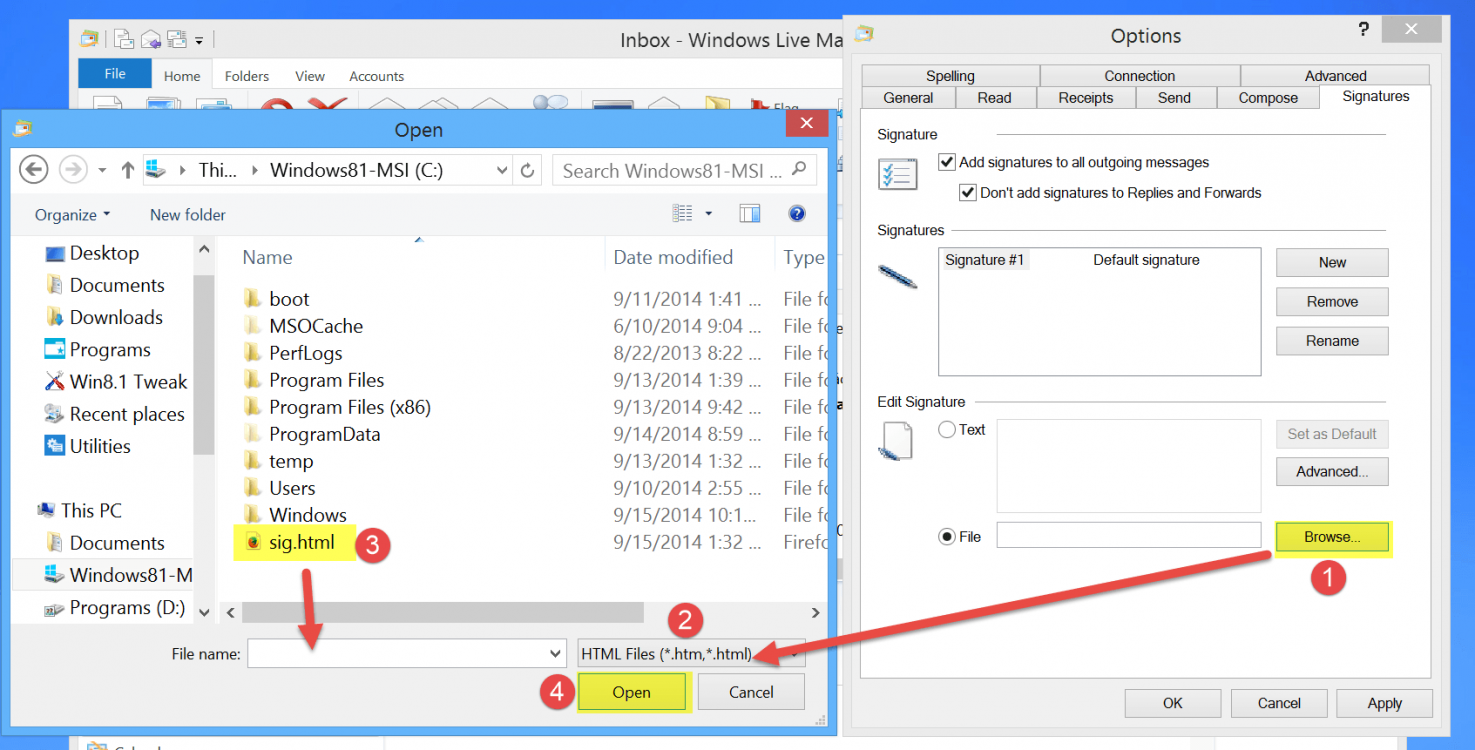
Task: Click the Open button in the file dialog
Action: pos(632,692)
